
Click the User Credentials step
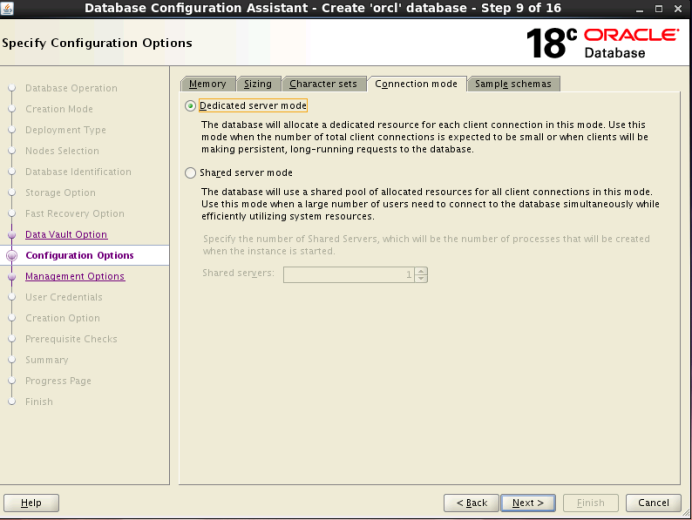[64, 297]
